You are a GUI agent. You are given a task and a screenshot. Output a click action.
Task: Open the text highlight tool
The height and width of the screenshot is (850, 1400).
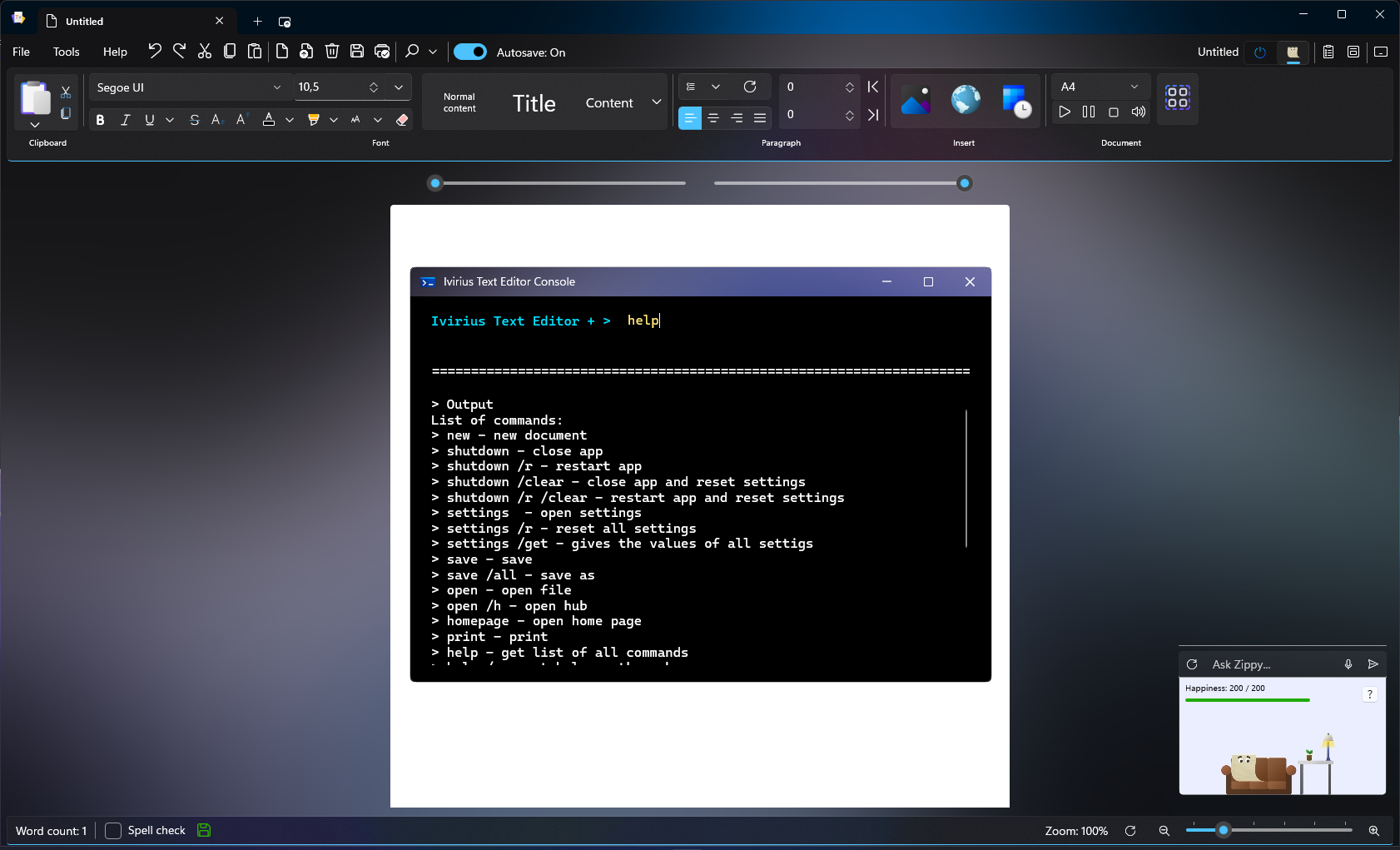tap(314, 120)
